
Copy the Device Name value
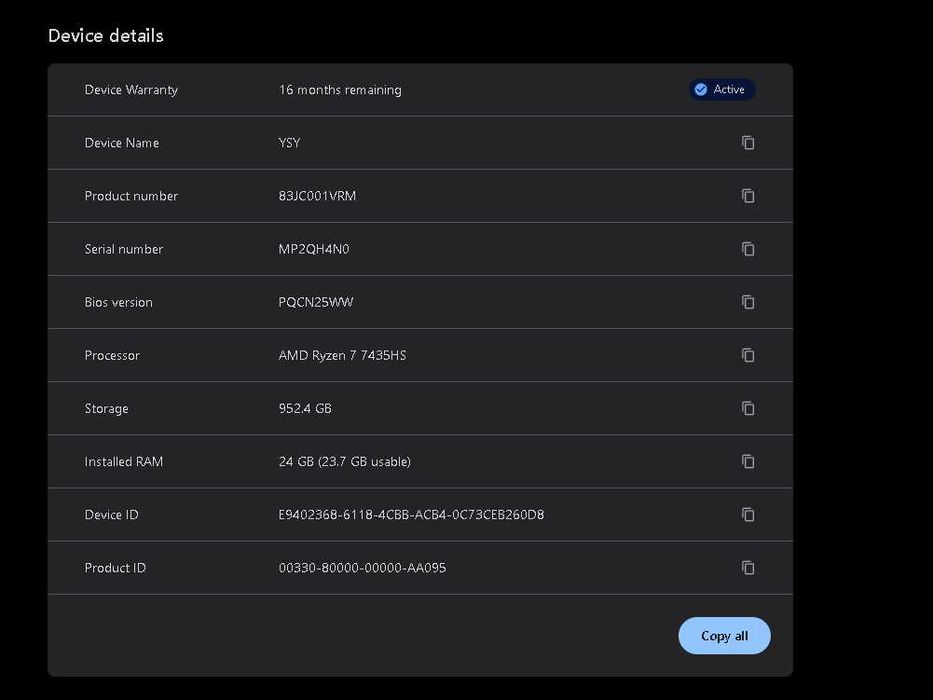748,143
